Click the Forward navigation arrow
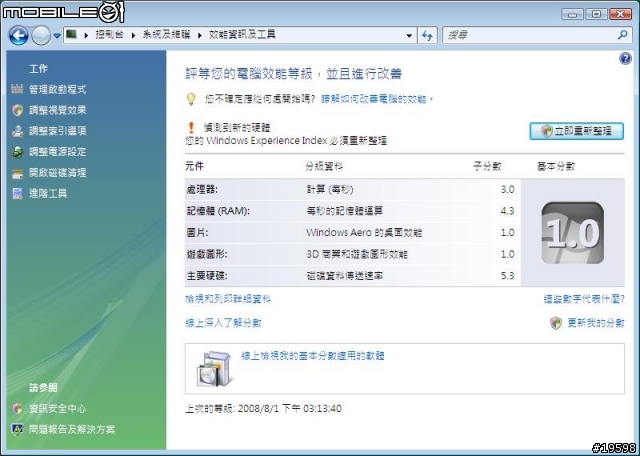640x456 pixels. point(41,36)
